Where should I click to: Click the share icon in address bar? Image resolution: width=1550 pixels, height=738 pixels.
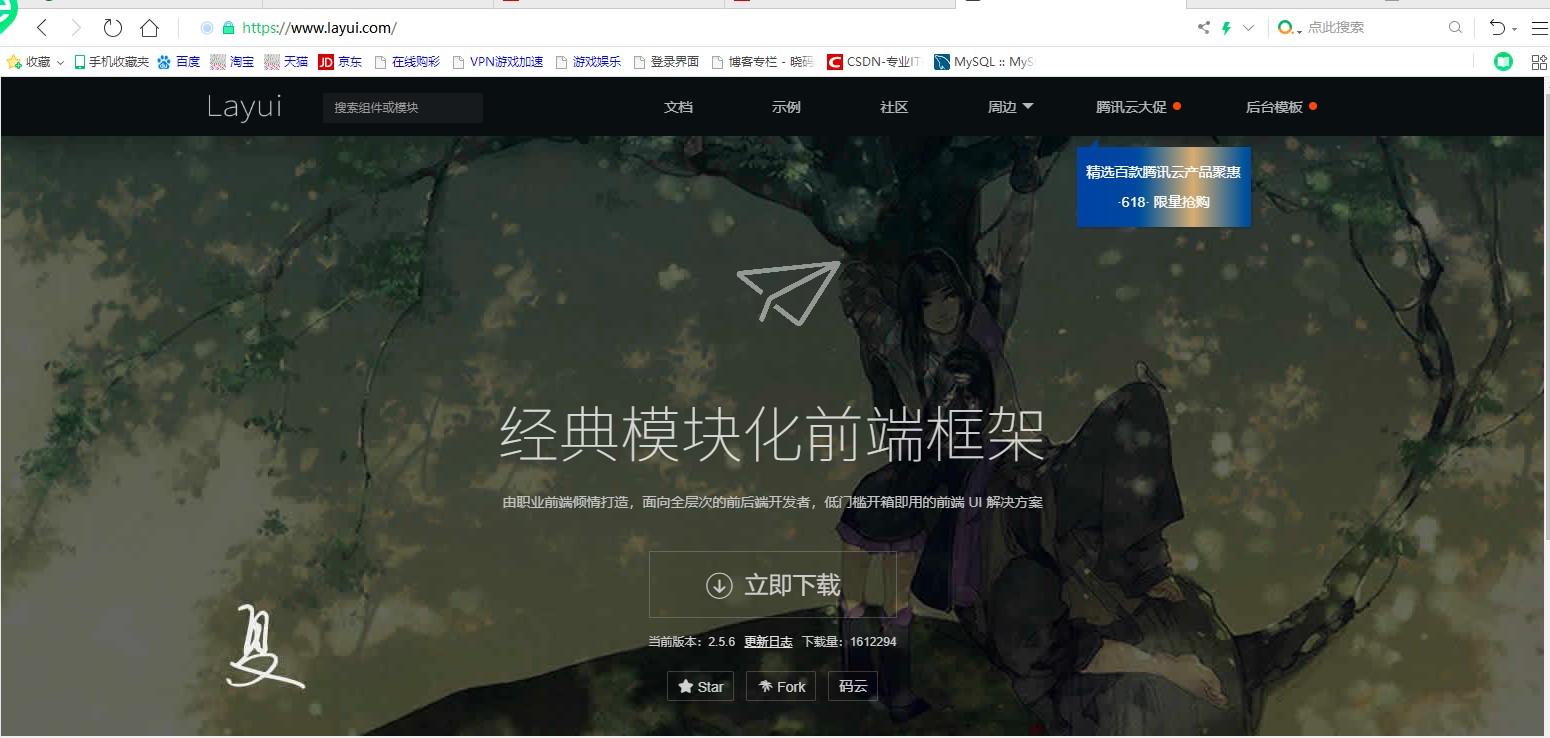(1204, 28)
